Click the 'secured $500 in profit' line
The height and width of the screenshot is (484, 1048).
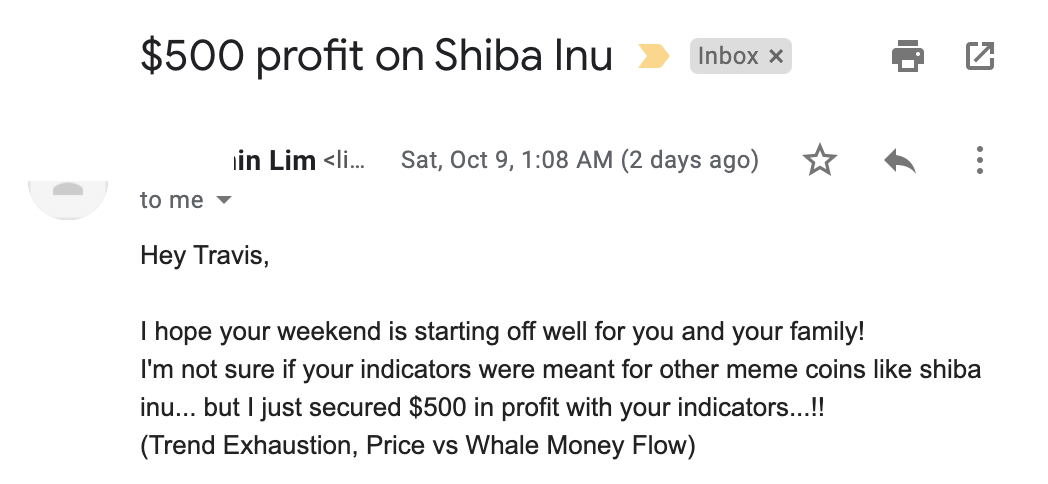tap(483, 408)
